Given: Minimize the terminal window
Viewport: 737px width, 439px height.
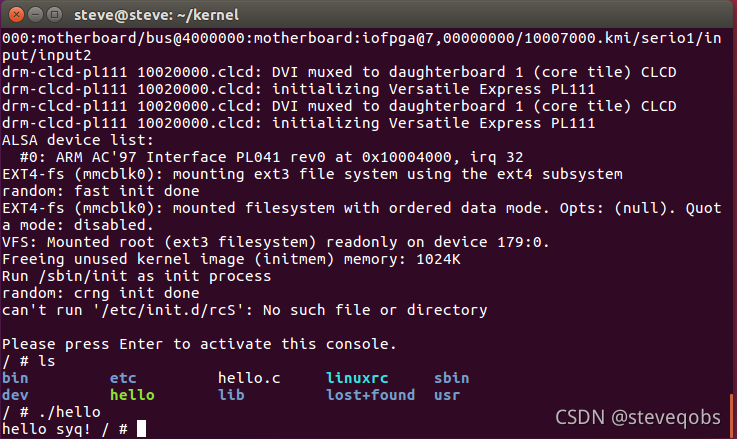Looking at the screenshot, I should (36, 15).
